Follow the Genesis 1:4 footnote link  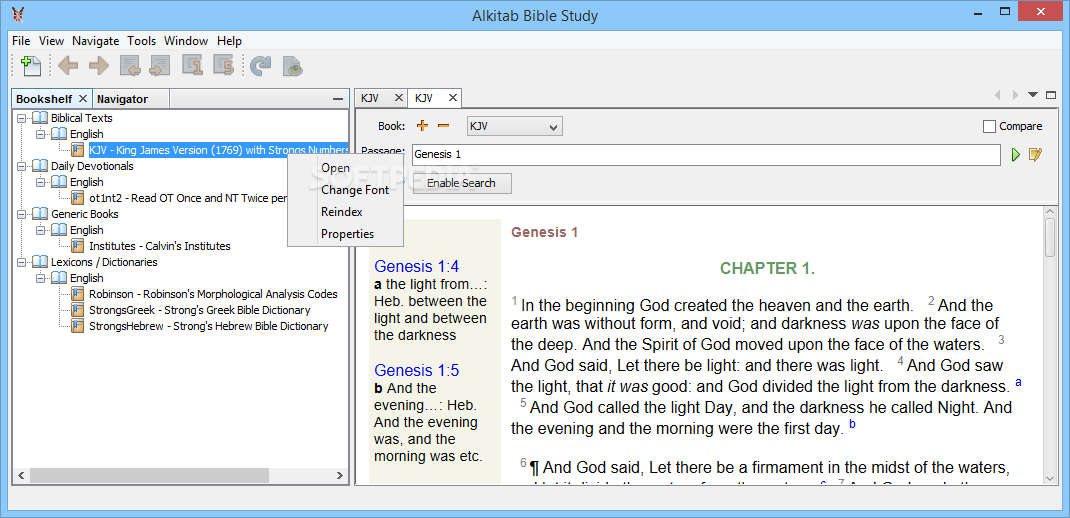tap(416, 266)
